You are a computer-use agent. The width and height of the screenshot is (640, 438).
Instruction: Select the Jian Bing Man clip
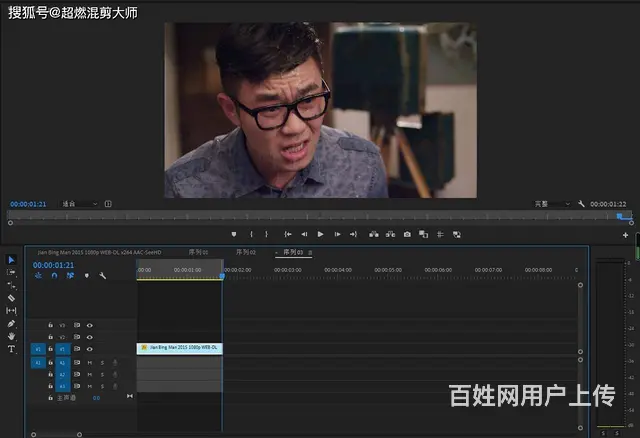[x=180, y=348]
